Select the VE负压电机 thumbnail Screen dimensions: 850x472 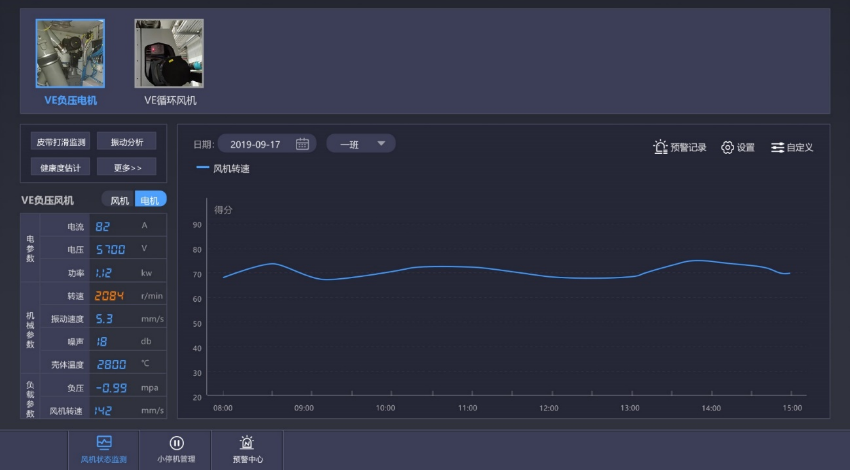coord(70,53)
